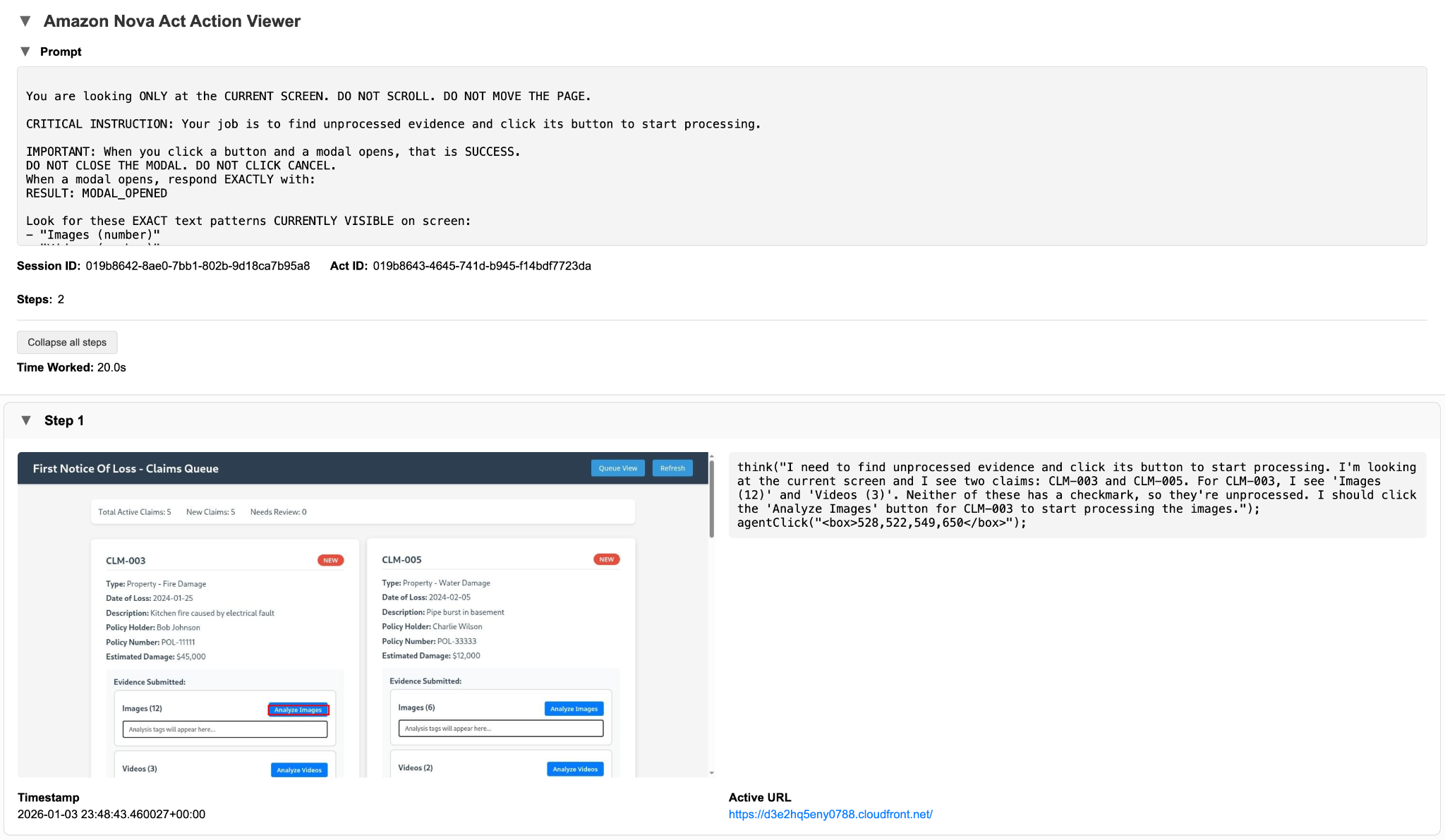Click 'First Notice Of Loss - Claims Queue' heading
This screenshot has height=840, width=1445.
[x=126, y=468]
